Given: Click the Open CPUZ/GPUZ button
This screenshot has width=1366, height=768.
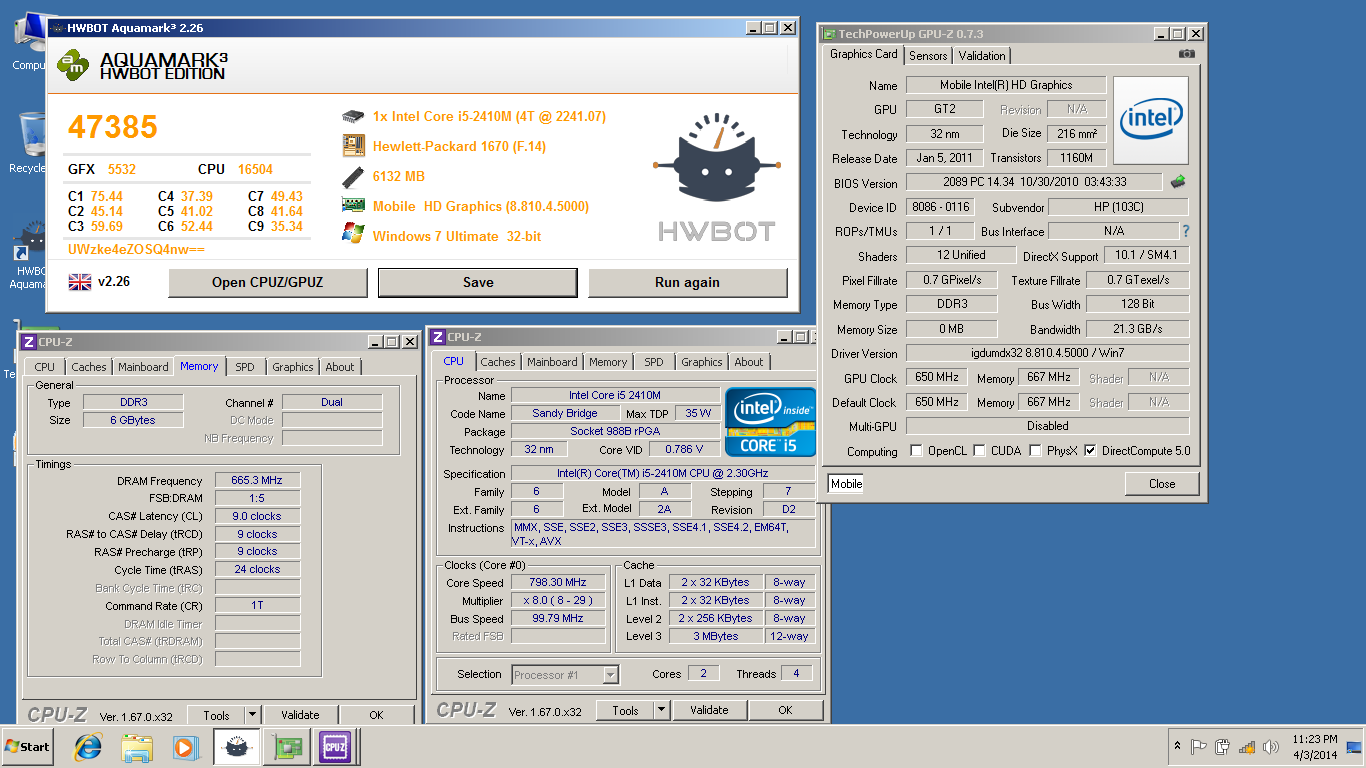Looking at the screenshot, I should [267, 282].
